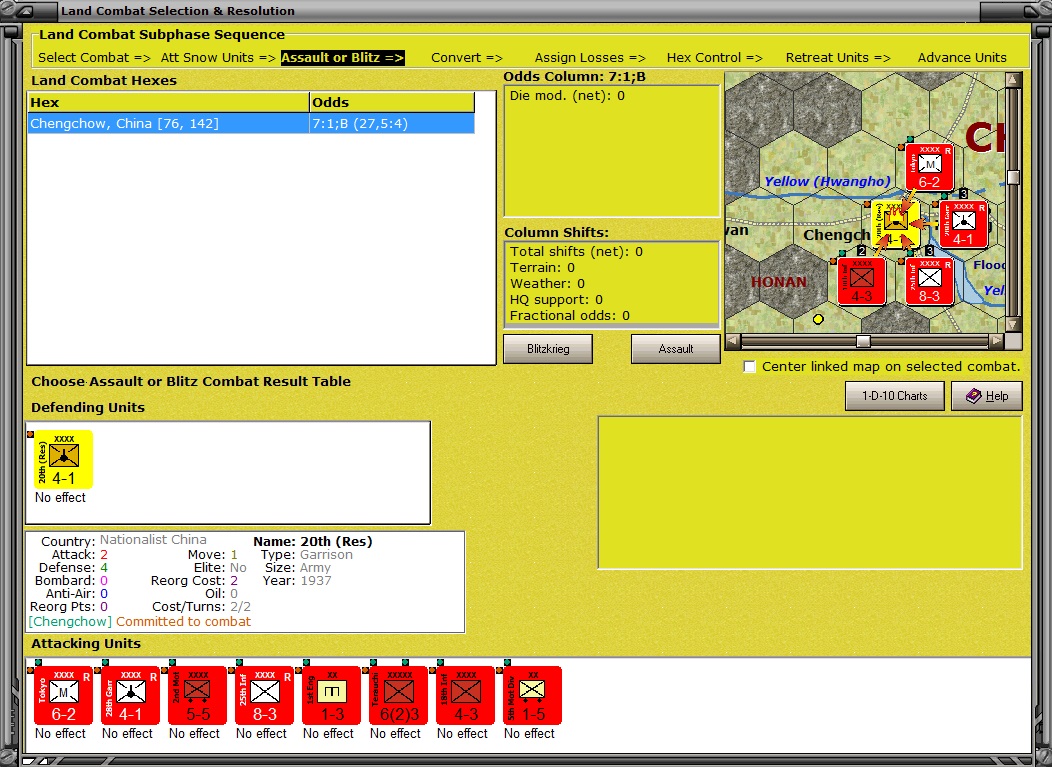Click the Select Combat subphase step

click(x=95, y=58)
